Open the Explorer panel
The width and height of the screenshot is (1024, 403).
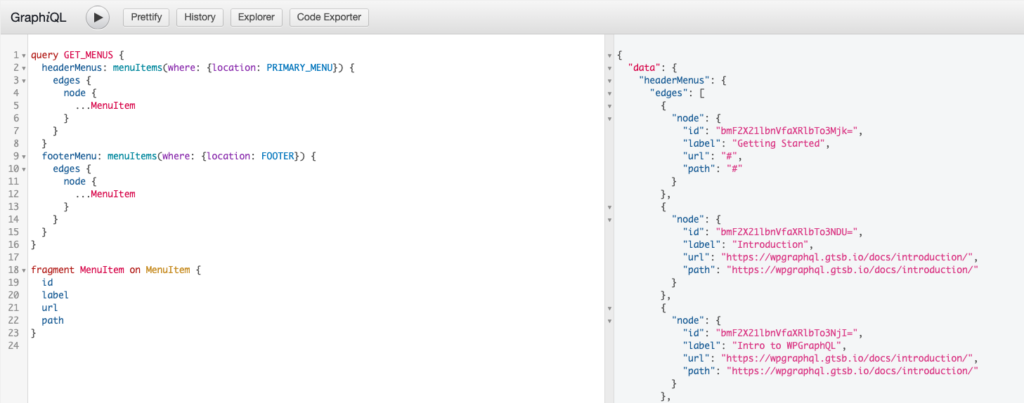coord(254,17)
